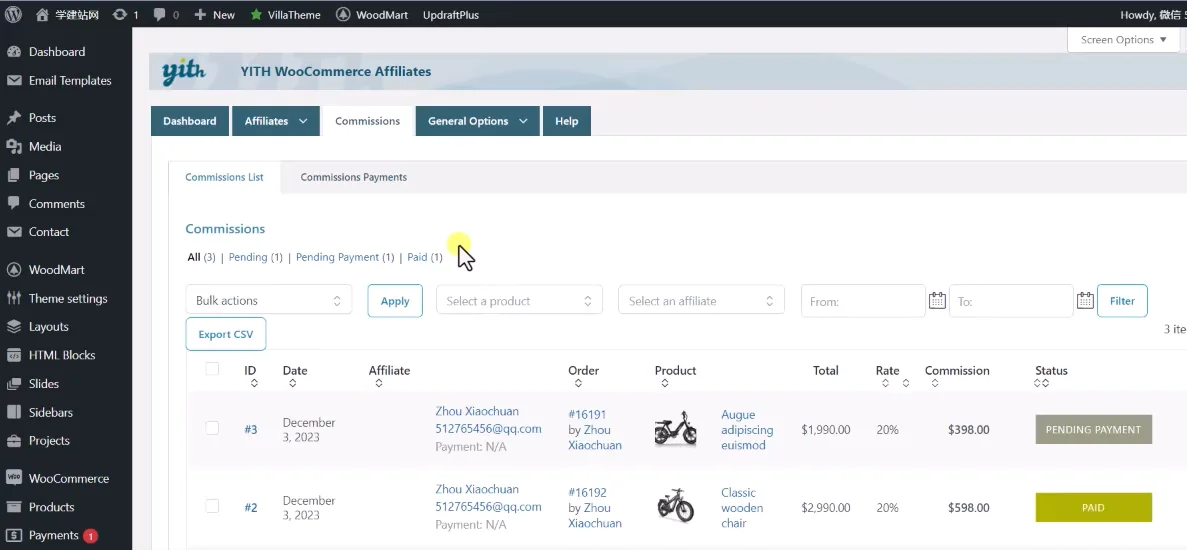Image resolution: width=1187 pixels, height=550 pixels.
Task: Open the To date calendar icon
Action: pyautogui.click(x=1086, y=300)
